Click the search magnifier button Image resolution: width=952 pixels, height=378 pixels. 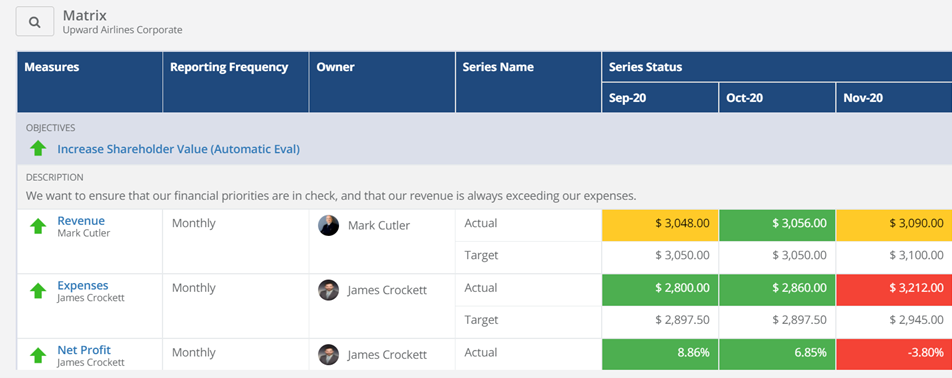pos(35,22)
